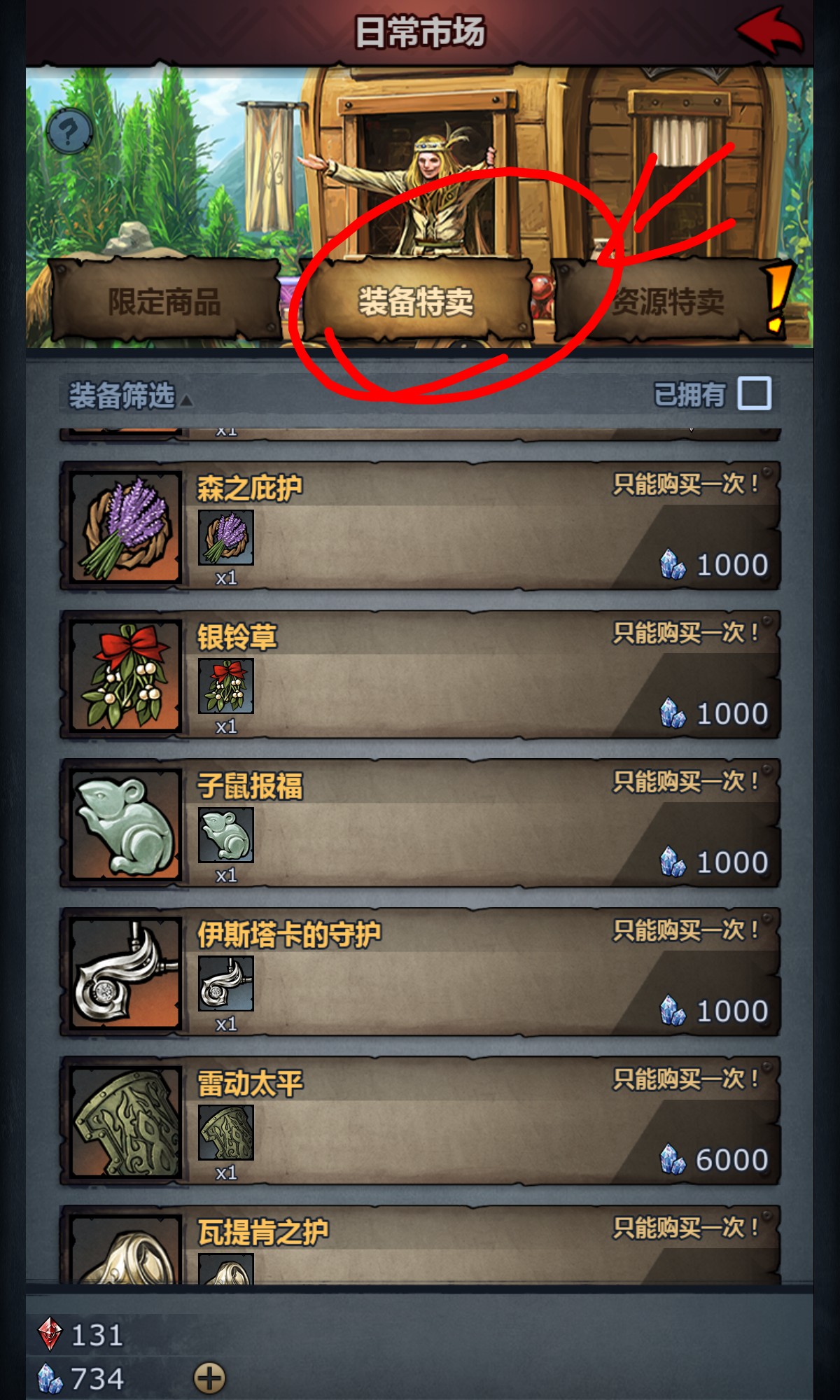The image size is (840, 1400).
Task: Click the yellow exclamation mark alert
Action: tap(778, 297)
